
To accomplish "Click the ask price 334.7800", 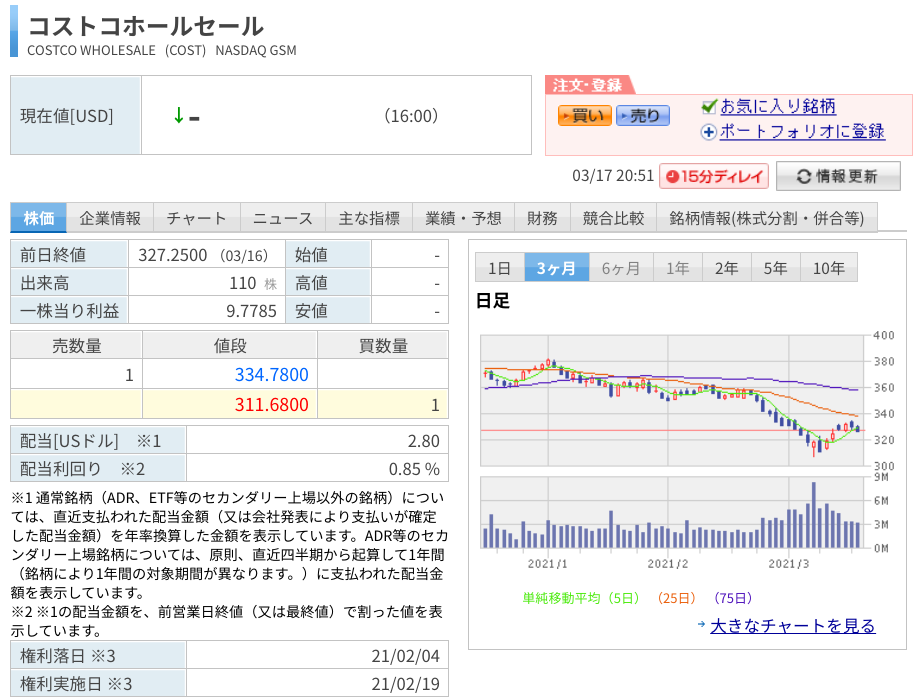I will coord(271,375).
